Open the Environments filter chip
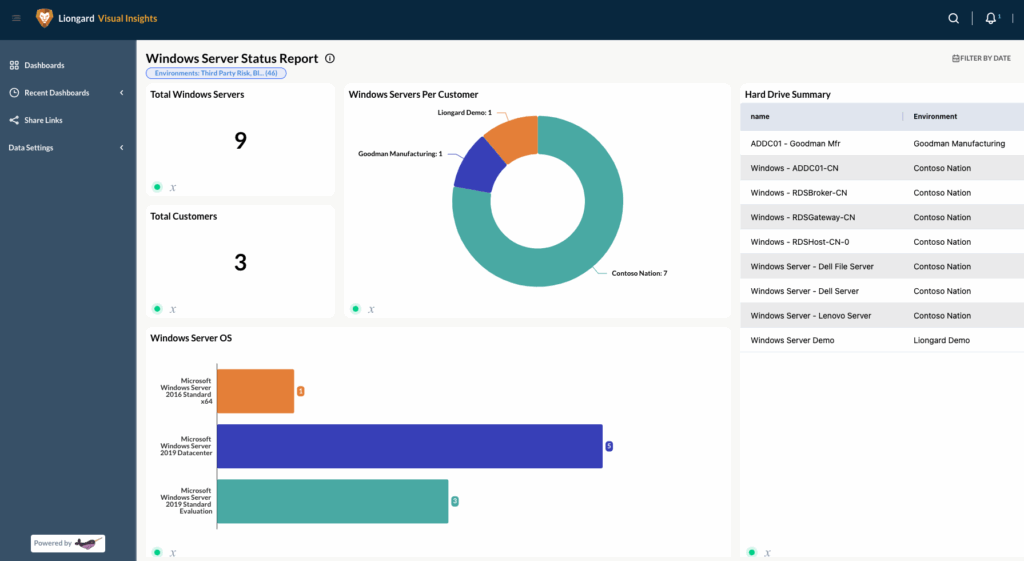 point(217,73)
